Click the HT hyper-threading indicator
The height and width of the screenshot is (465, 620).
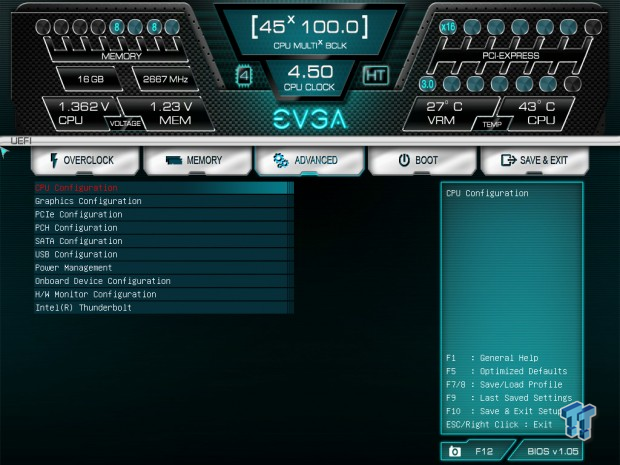click(x=375, y=75)
